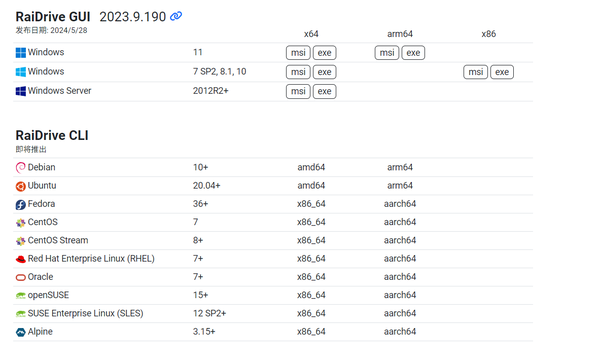Viewport: 600px width, 362px height.
Task: Click the Windows 11 logo icon
Action: [21, 52]
